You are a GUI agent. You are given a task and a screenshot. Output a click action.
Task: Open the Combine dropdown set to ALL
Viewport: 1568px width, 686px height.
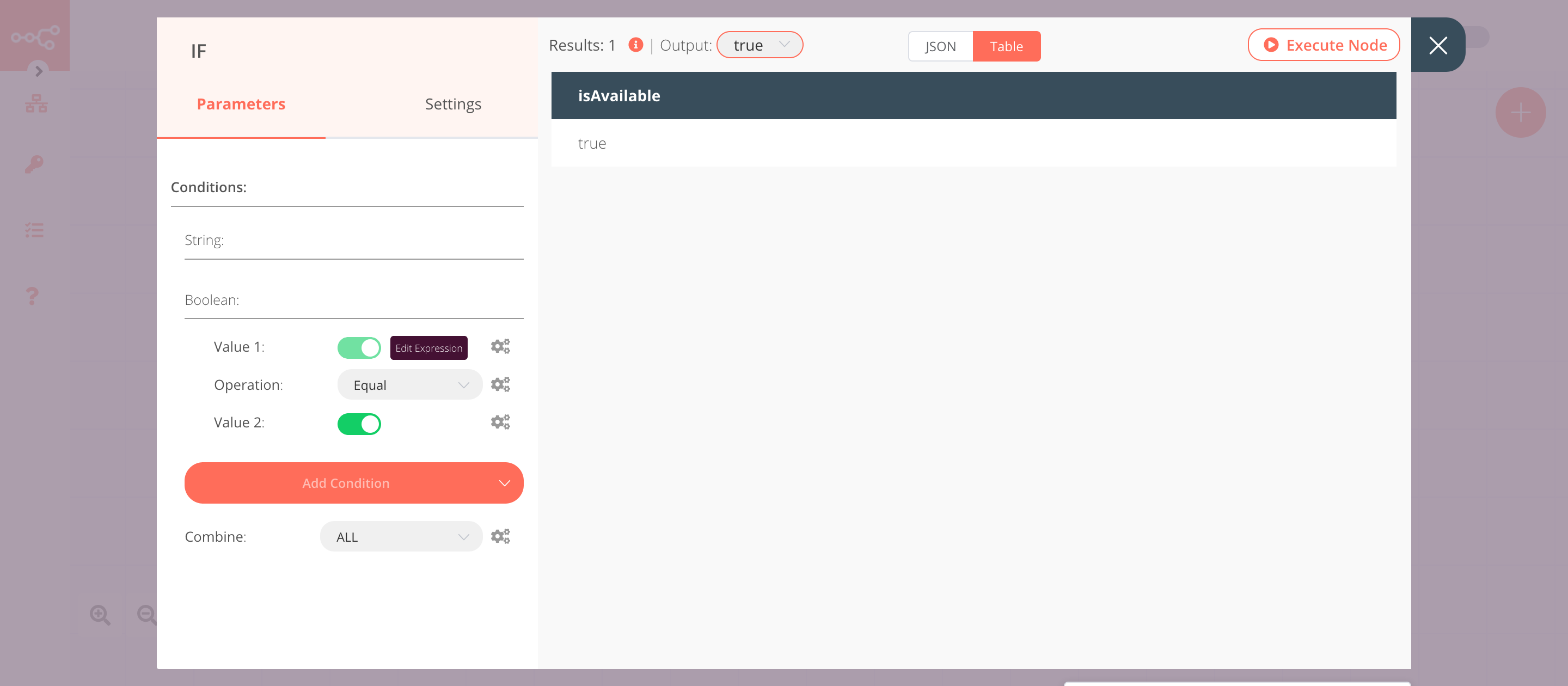click(401, 536)
